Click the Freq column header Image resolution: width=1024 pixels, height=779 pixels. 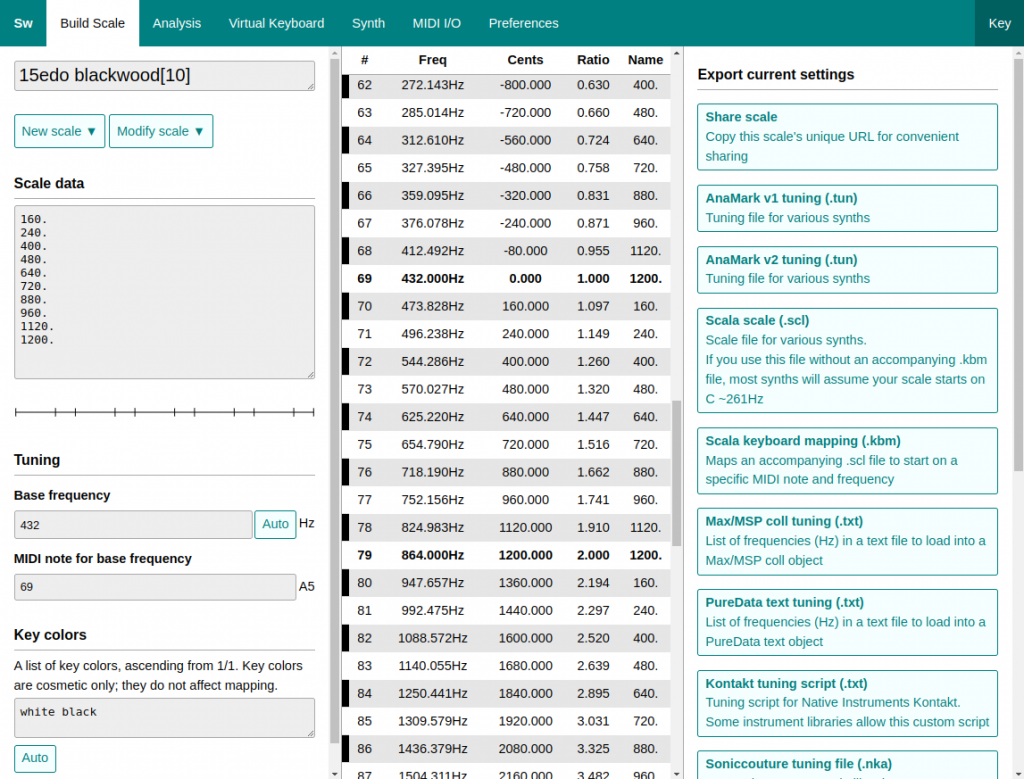(x=432, y=60)
